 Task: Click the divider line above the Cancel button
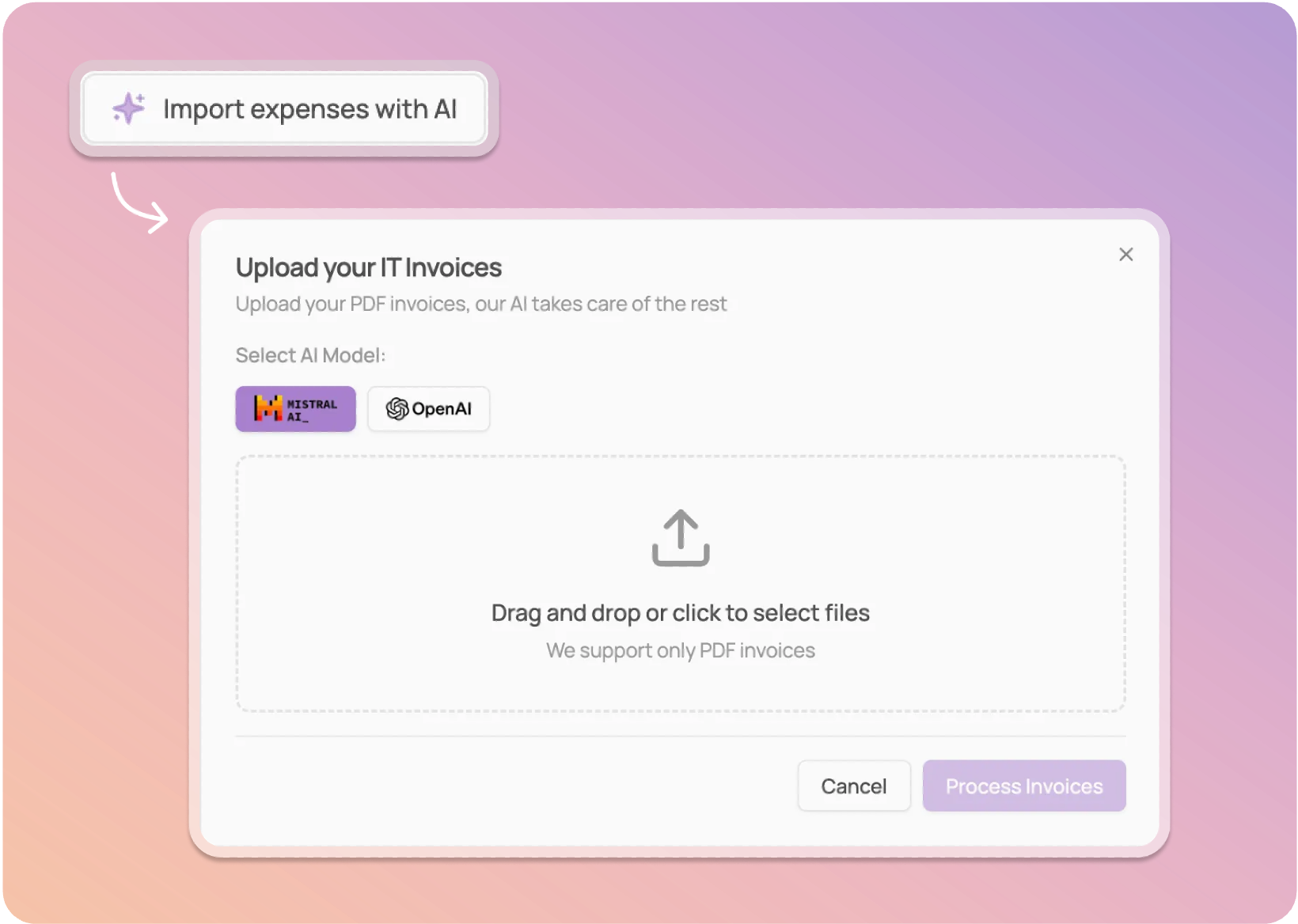[x=681, y=737]
